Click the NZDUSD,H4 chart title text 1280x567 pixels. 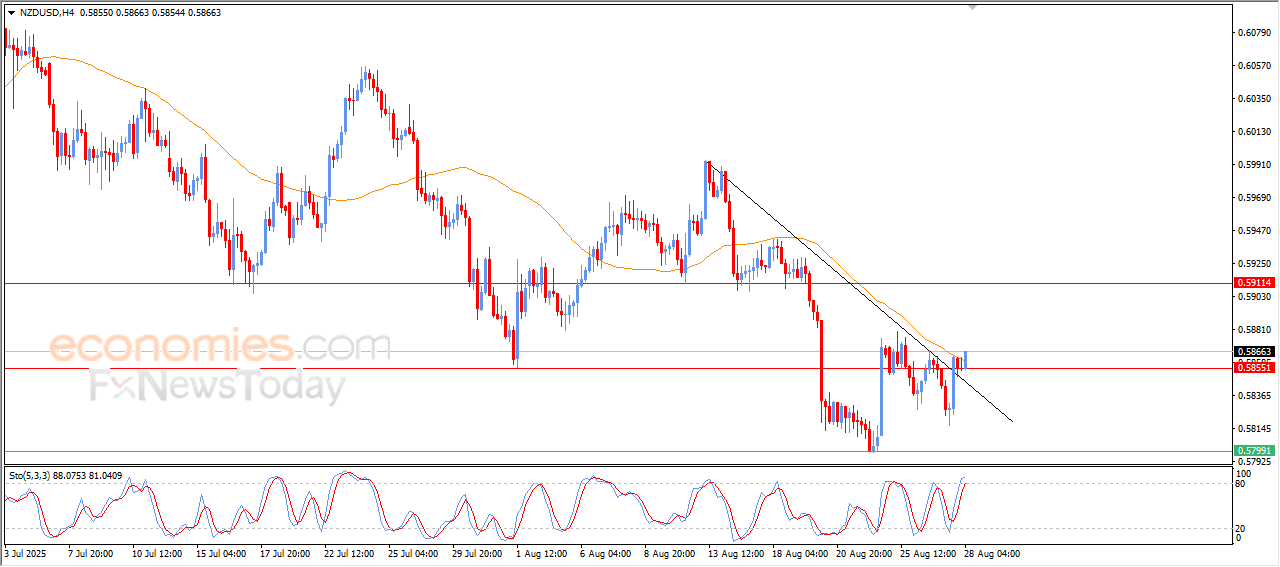46,12
